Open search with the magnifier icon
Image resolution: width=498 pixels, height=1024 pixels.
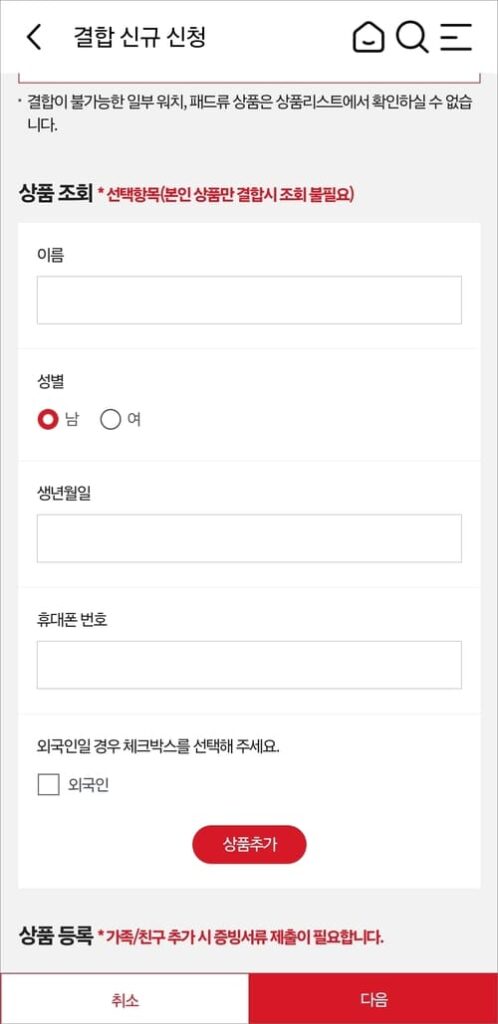click(412, 37)
